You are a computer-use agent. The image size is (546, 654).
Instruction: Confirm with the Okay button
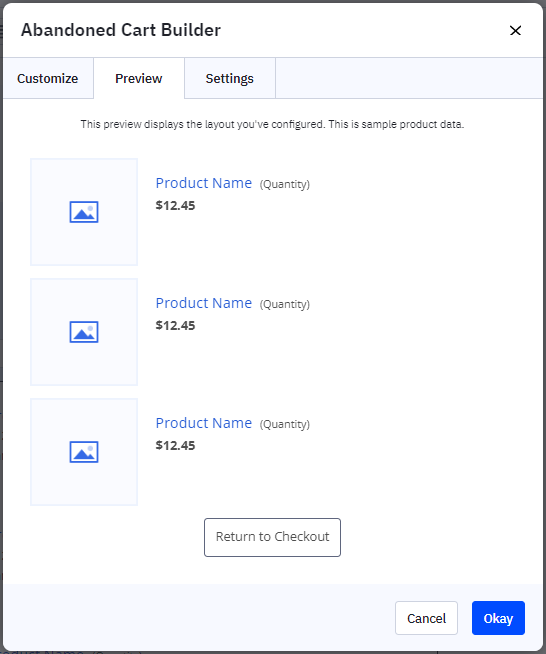(x=498, y=618)
